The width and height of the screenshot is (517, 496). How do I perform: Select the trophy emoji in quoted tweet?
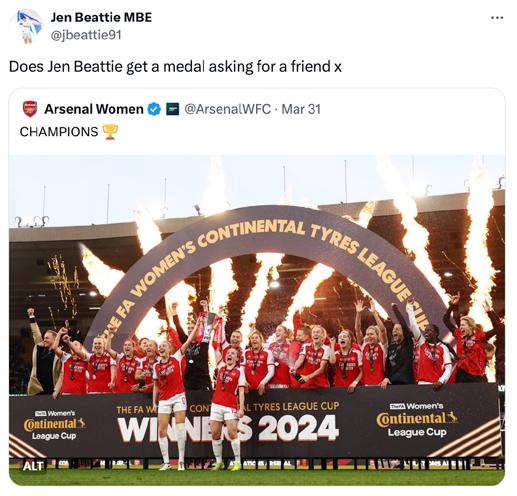[110, 132]
